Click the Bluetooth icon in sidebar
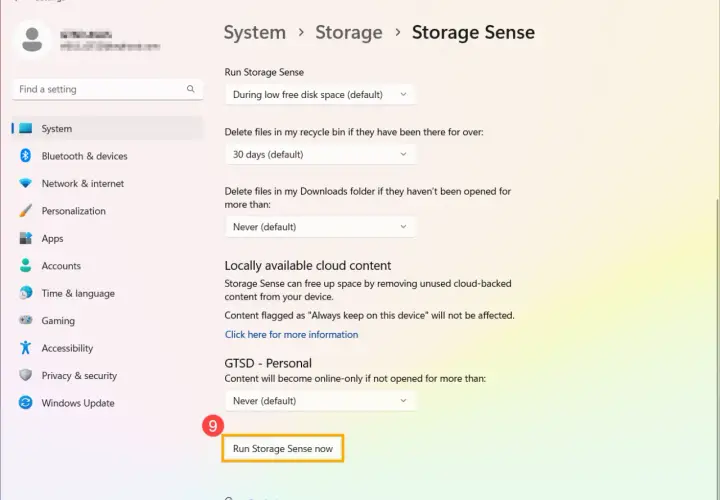This screenshot has height=500, width=720. [26, 156]
